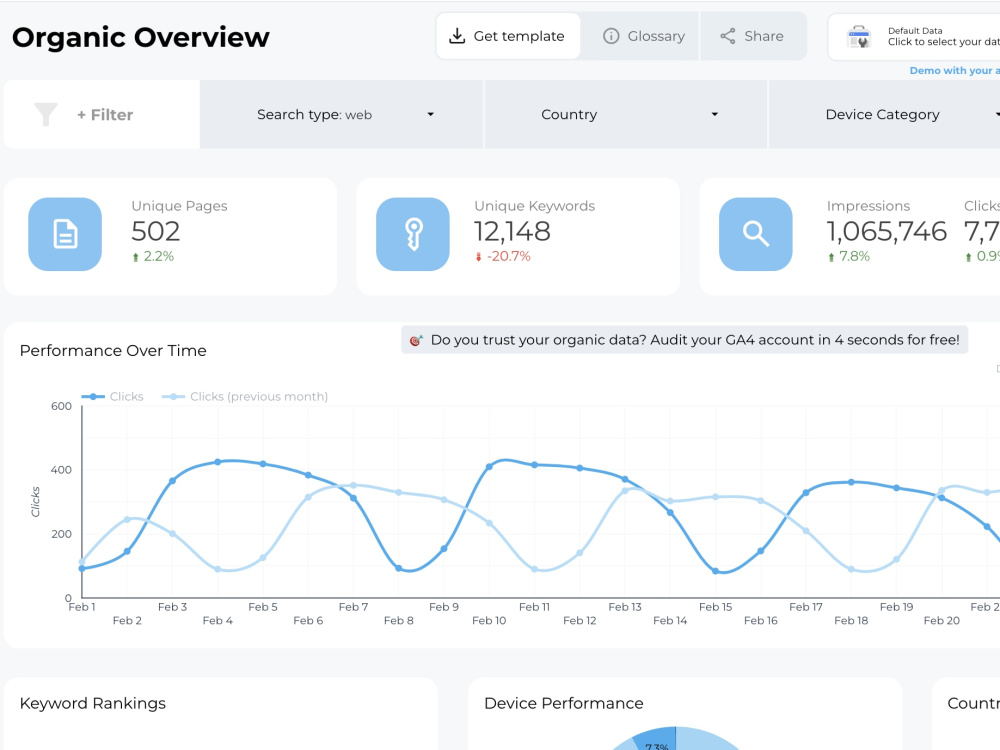Click the Glossary info icon
This screenshot has height=750, width=1000.
click(611, 35)
